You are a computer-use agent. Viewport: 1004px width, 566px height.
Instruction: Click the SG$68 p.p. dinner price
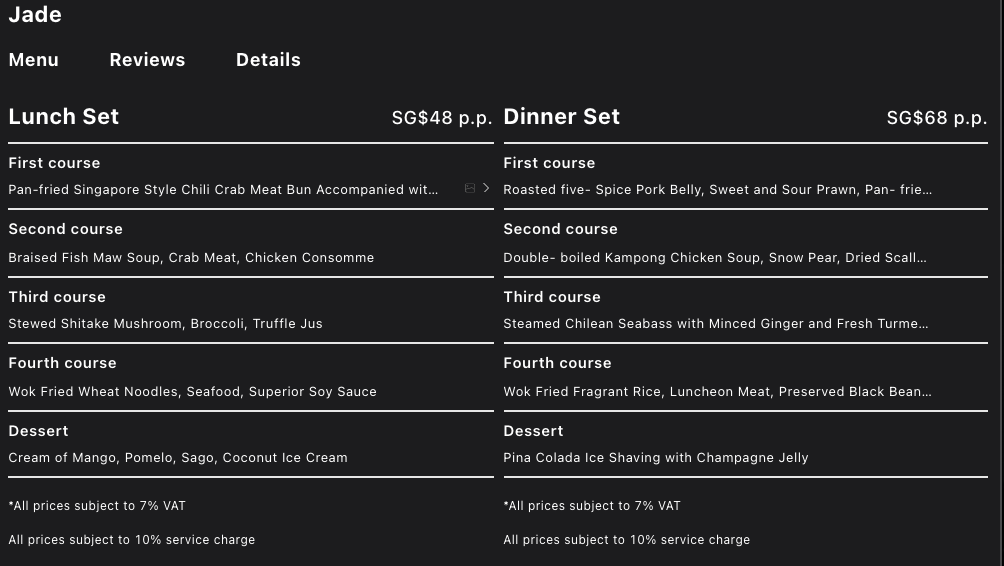936,118
